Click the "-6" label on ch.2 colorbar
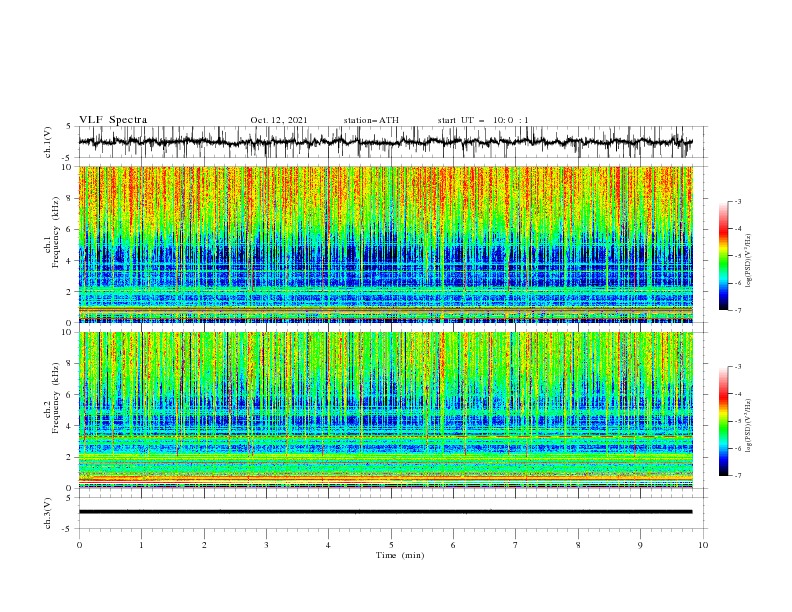The height and width of the screenshot is (612, 792). [x=738, y=448]
